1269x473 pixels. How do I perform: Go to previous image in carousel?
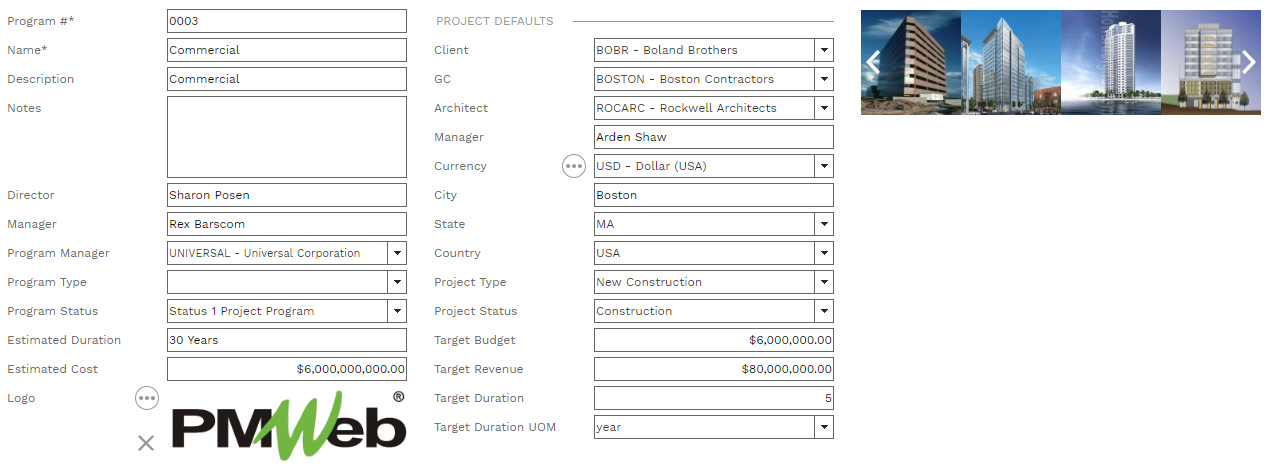pyautogui.click(x=872, y=63)
